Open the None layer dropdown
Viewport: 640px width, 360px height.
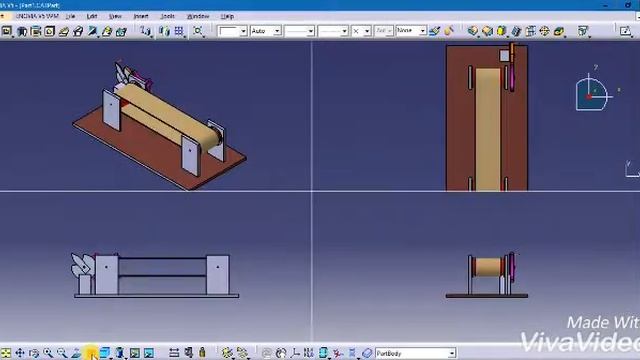pos(411,31)
